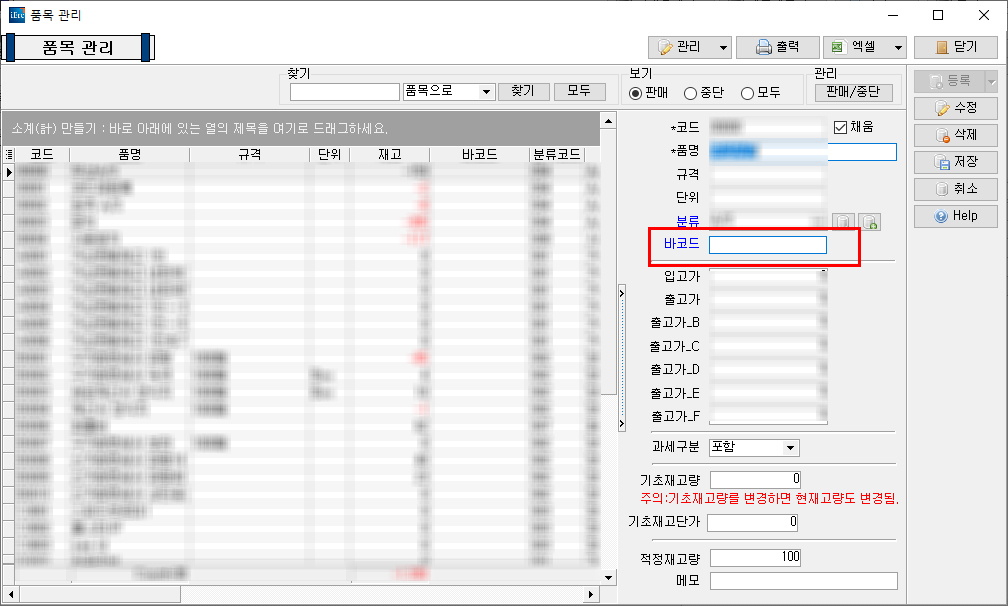Expand the 과세구분 combo box
This screenshot has height=606, width=1008.
tap(790, 448)
